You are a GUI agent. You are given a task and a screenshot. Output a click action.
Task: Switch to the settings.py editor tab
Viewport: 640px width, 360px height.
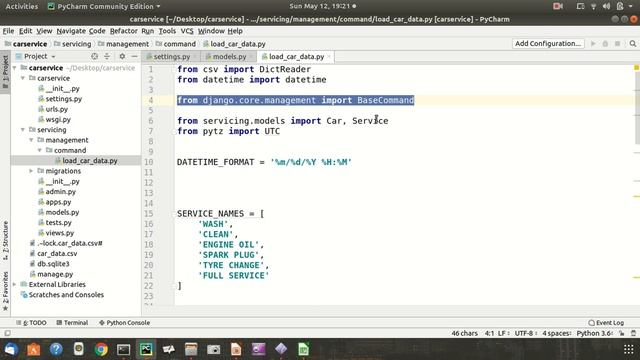tap(171, 57)
